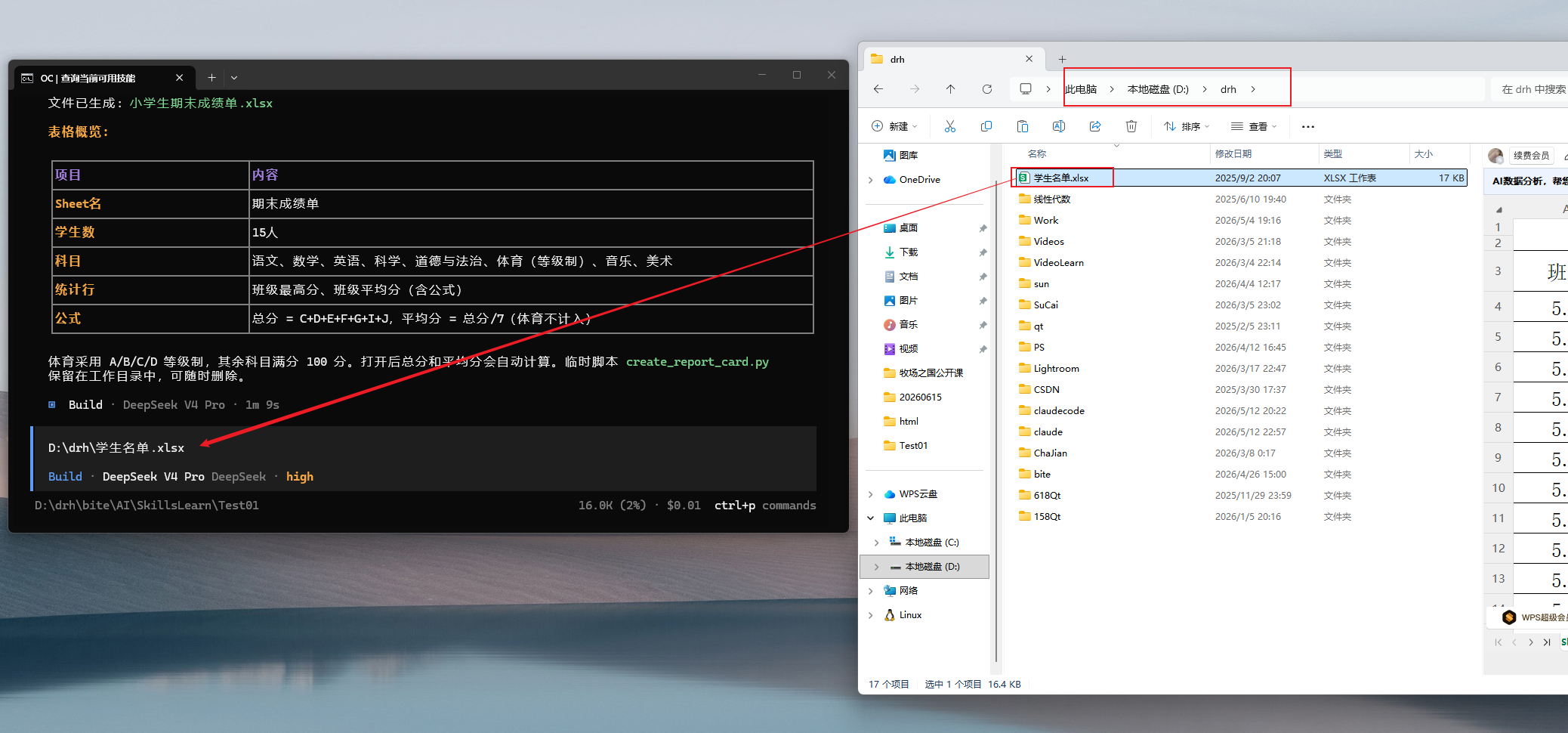Screen dimensions: 1568x733
Task: Sort files by the 修改日期 column header
Action: (x=1233, y=154)
